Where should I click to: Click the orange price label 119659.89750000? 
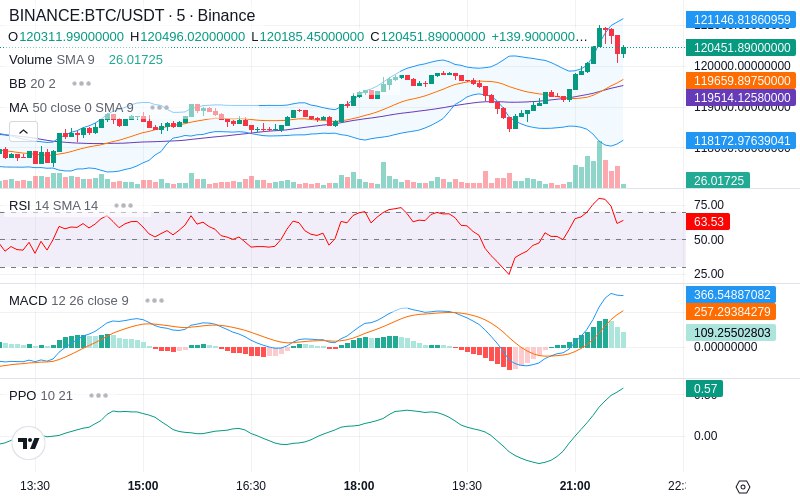(742, 81)
